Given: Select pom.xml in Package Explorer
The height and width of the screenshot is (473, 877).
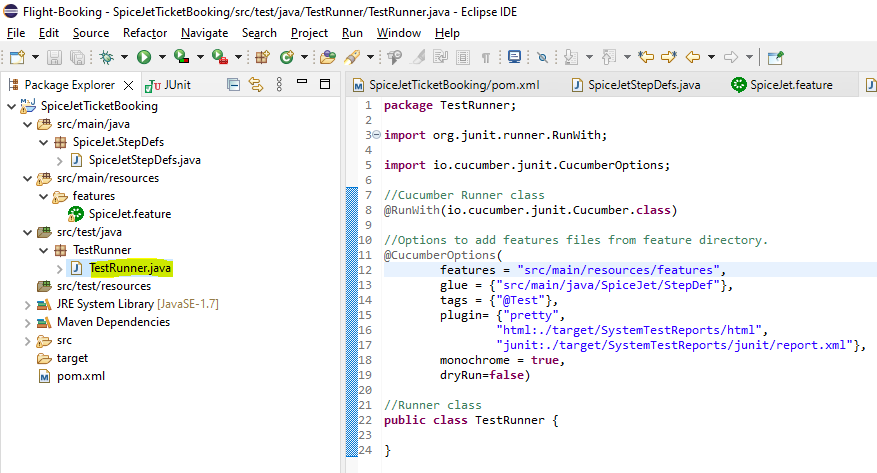Looking at the screenshot, I should click(x=81, y=376).
